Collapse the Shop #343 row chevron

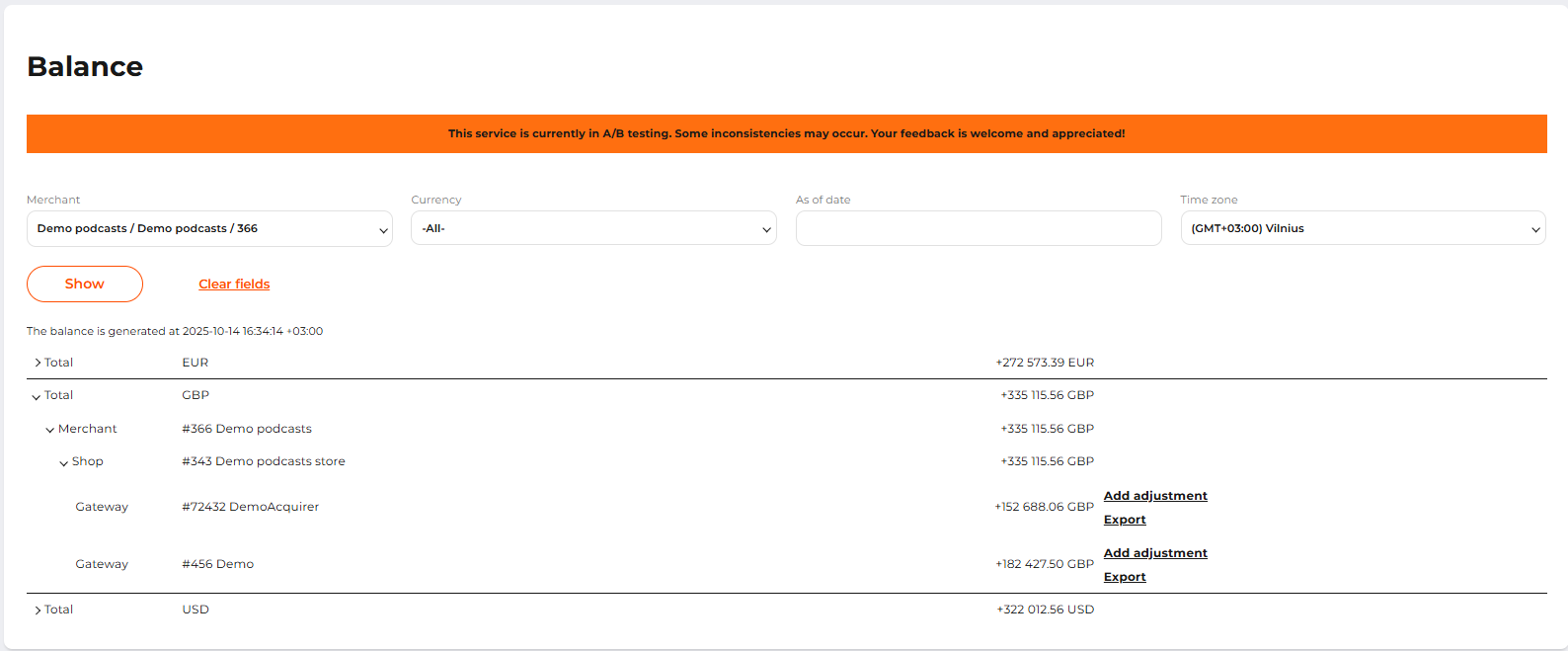[64, 462]
